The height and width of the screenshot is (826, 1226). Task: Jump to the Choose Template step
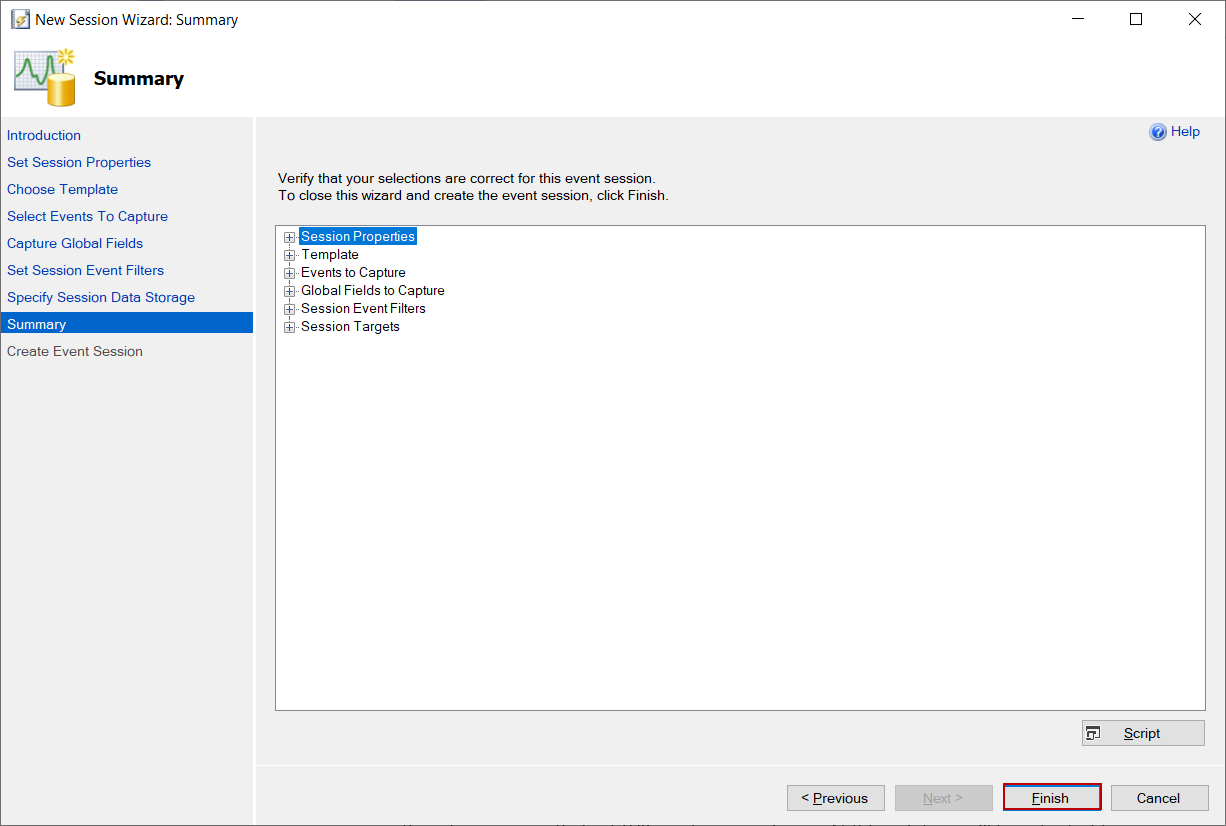coord(62,189)
